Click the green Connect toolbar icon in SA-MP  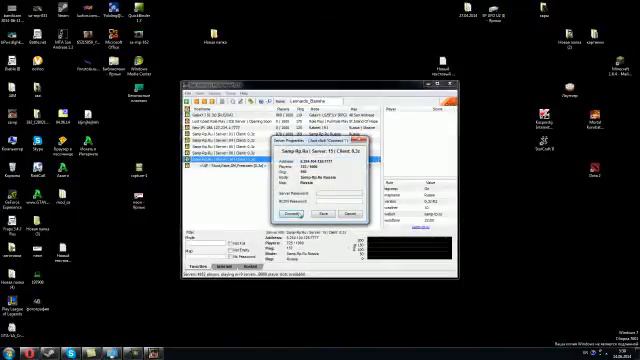[x=187, y=101]
